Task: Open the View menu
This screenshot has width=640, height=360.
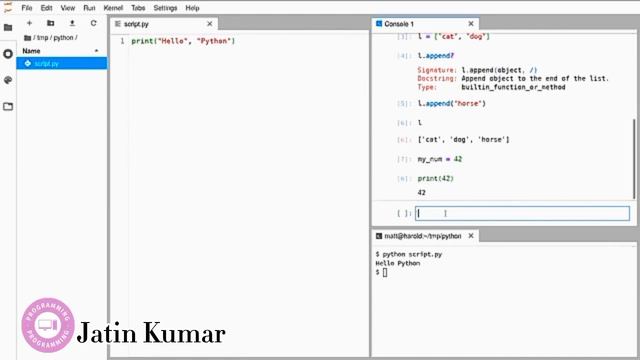Action: (67, 8)
